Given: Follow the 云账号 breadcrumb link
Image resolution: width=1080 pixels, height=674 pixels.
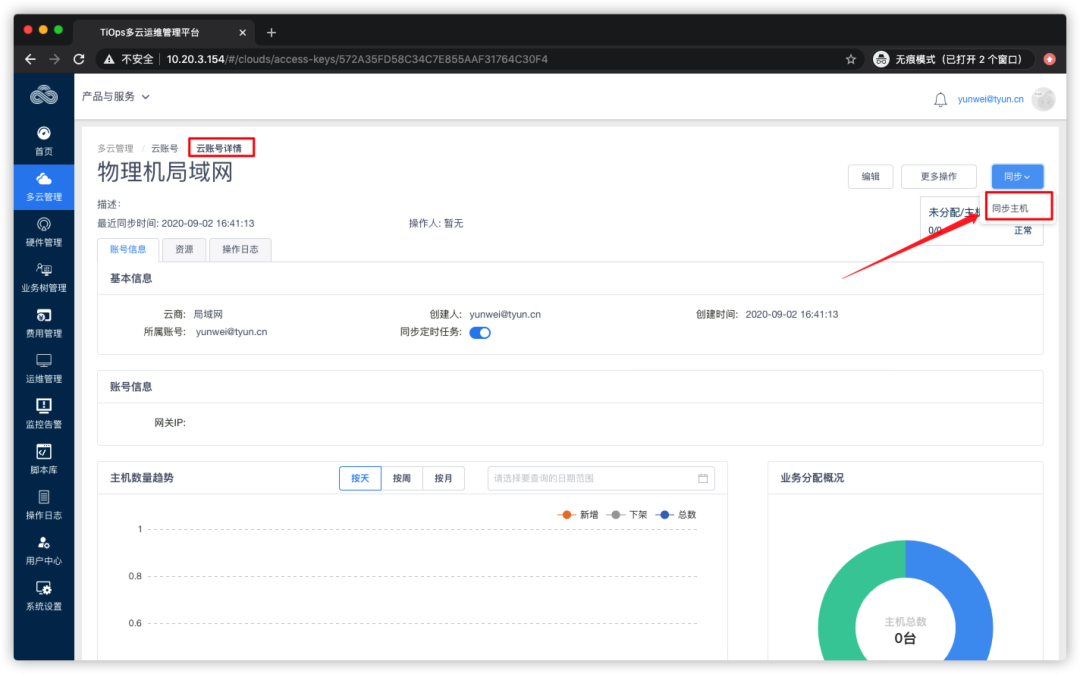Looking at the screenshot, I should [x=164, y=147].
